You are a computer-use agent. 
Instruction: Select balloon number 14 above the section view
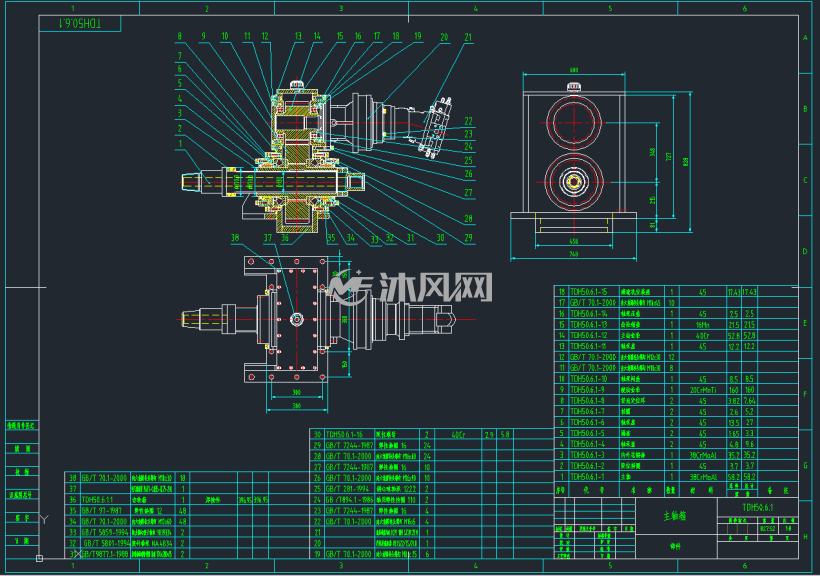point(317,36)
